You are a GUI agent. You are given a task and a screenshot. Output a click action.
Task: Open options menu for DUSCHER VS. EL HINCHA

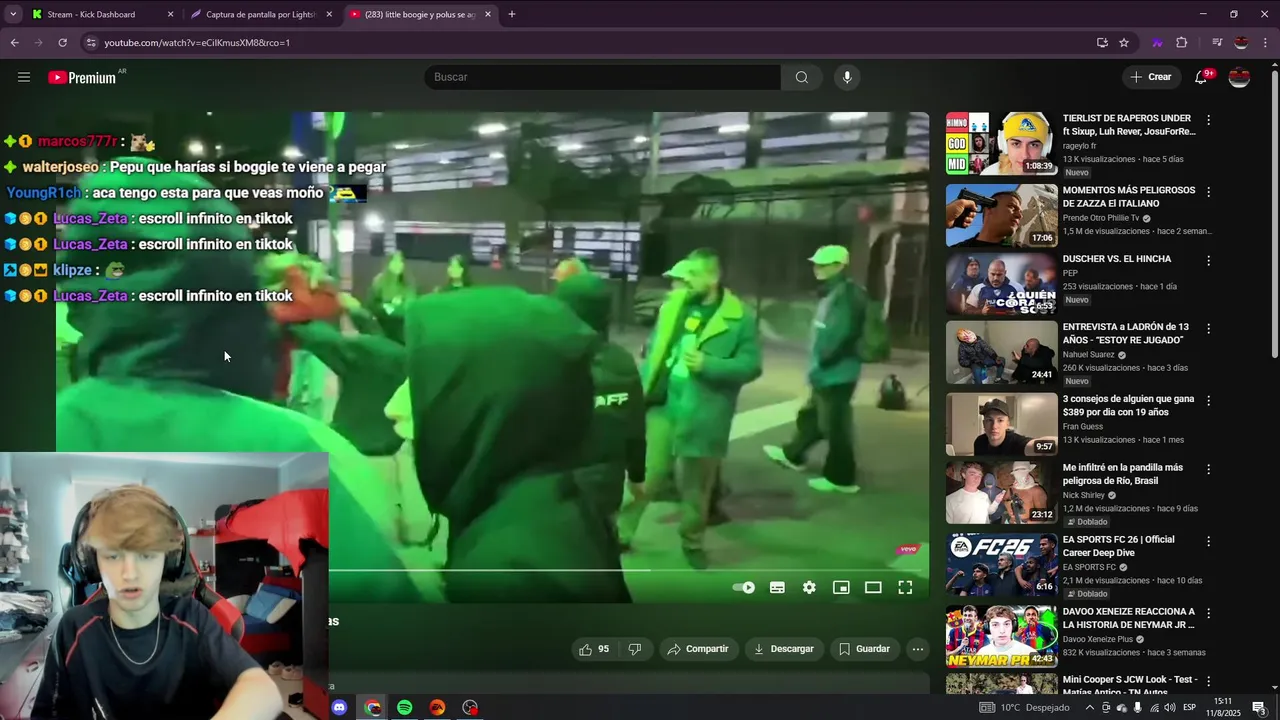(x=1208, y=261)
